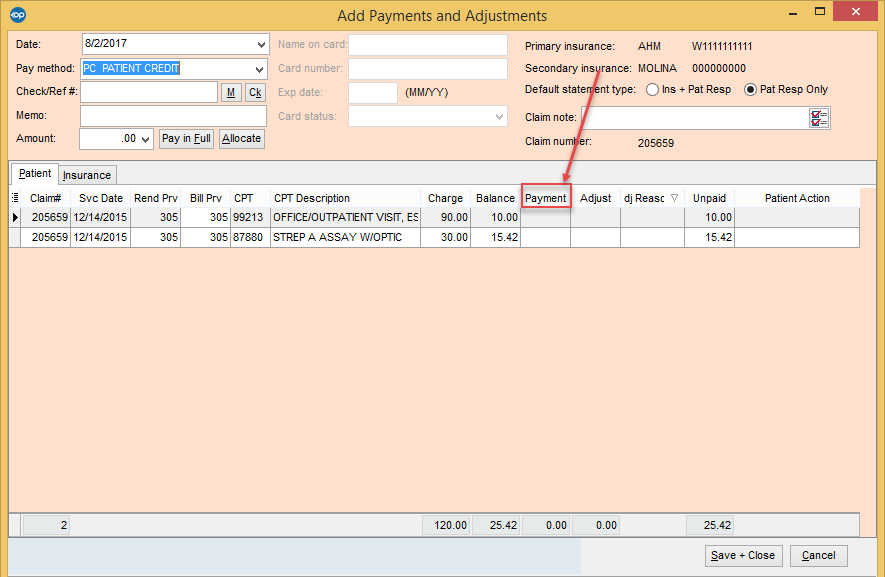Viewport: 885px width, 577px height.
Task: Click the Unpaid column header
Action: [x=709, y=198]
